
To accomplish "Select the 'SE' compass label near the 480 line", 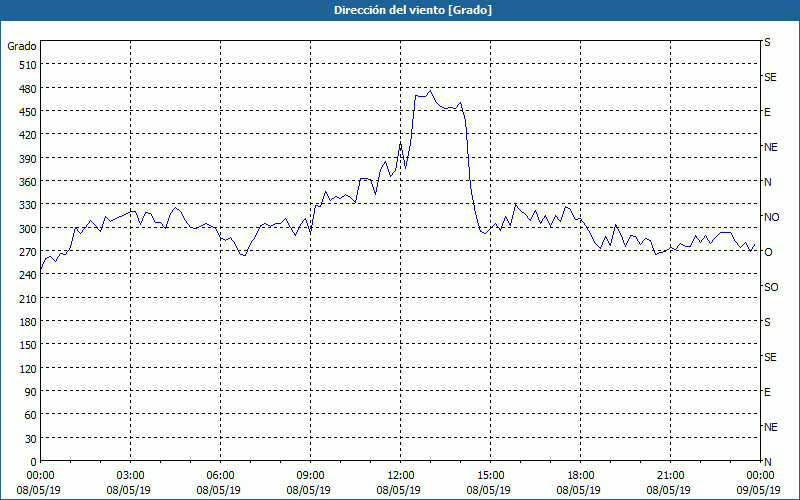I will 770,77.
